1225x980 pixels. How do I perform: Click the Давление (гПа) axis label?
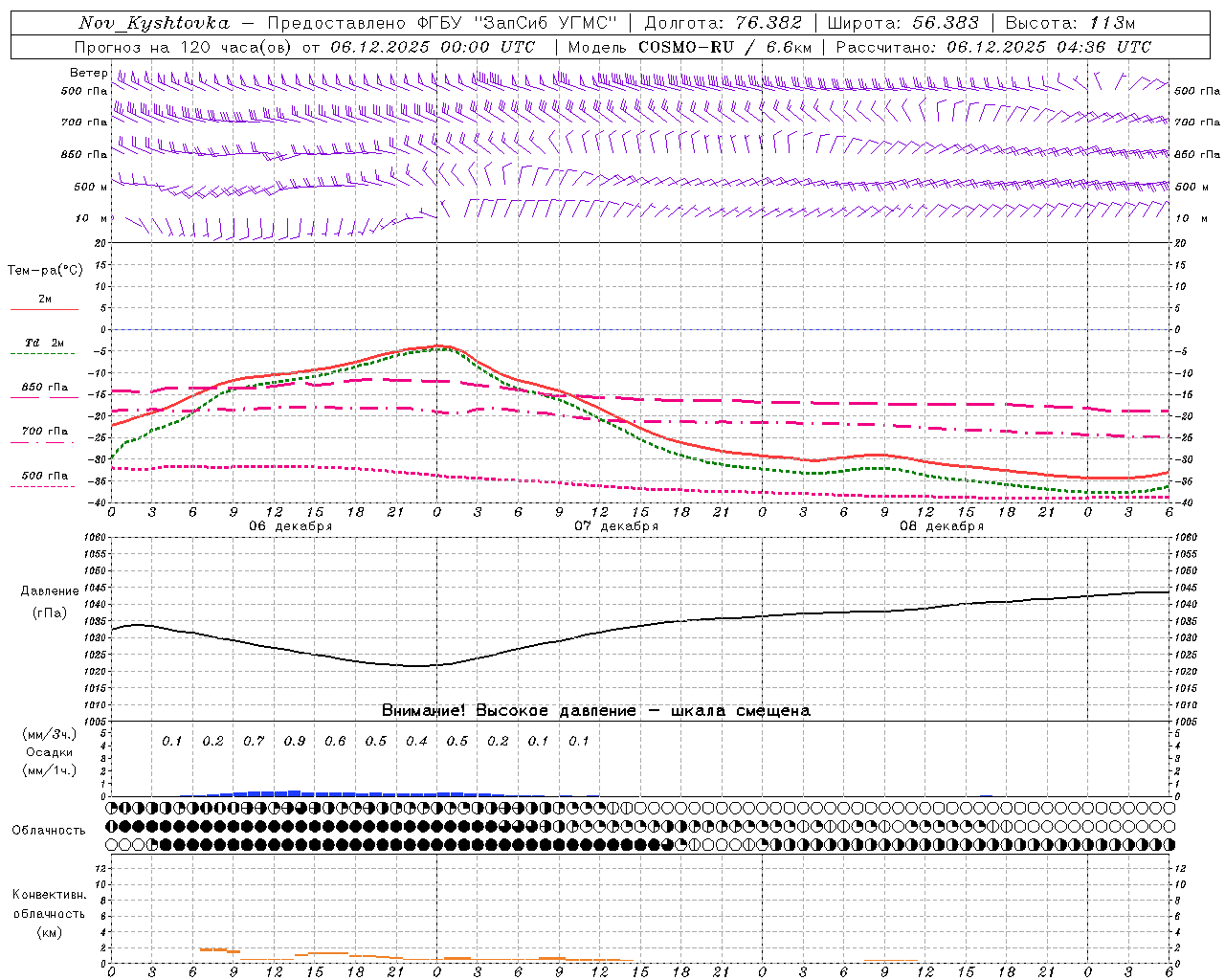click(48, 602)
